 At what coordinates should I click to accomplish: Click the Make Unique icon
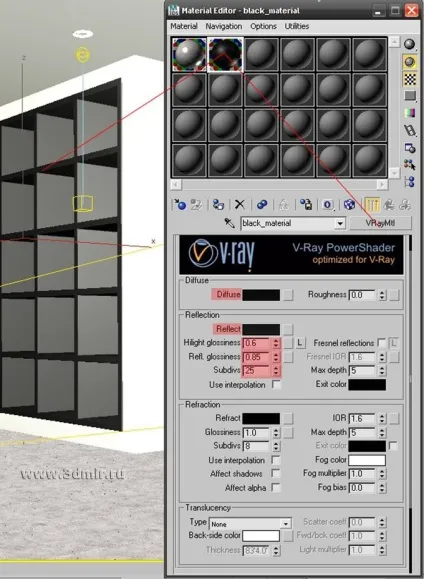pos(284,204)
